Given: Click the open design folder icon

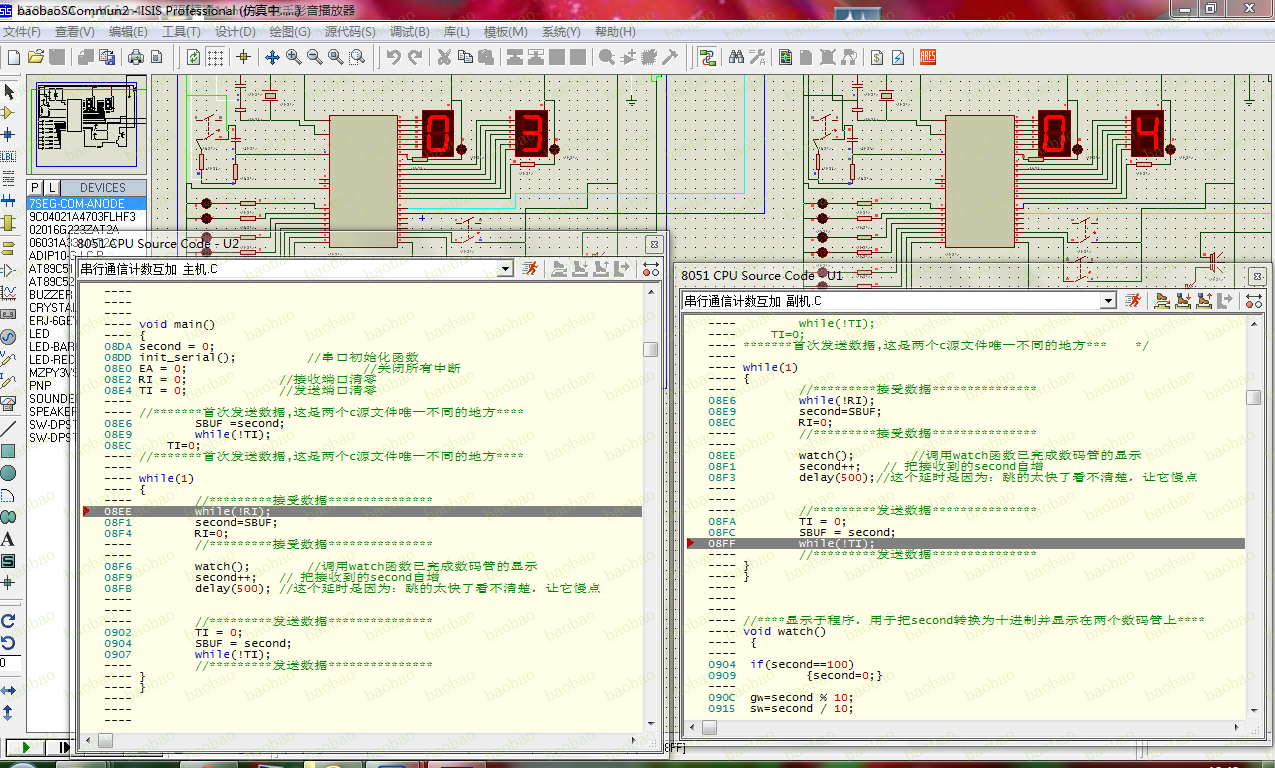Looking at the screenshot, I should point(35,57).
